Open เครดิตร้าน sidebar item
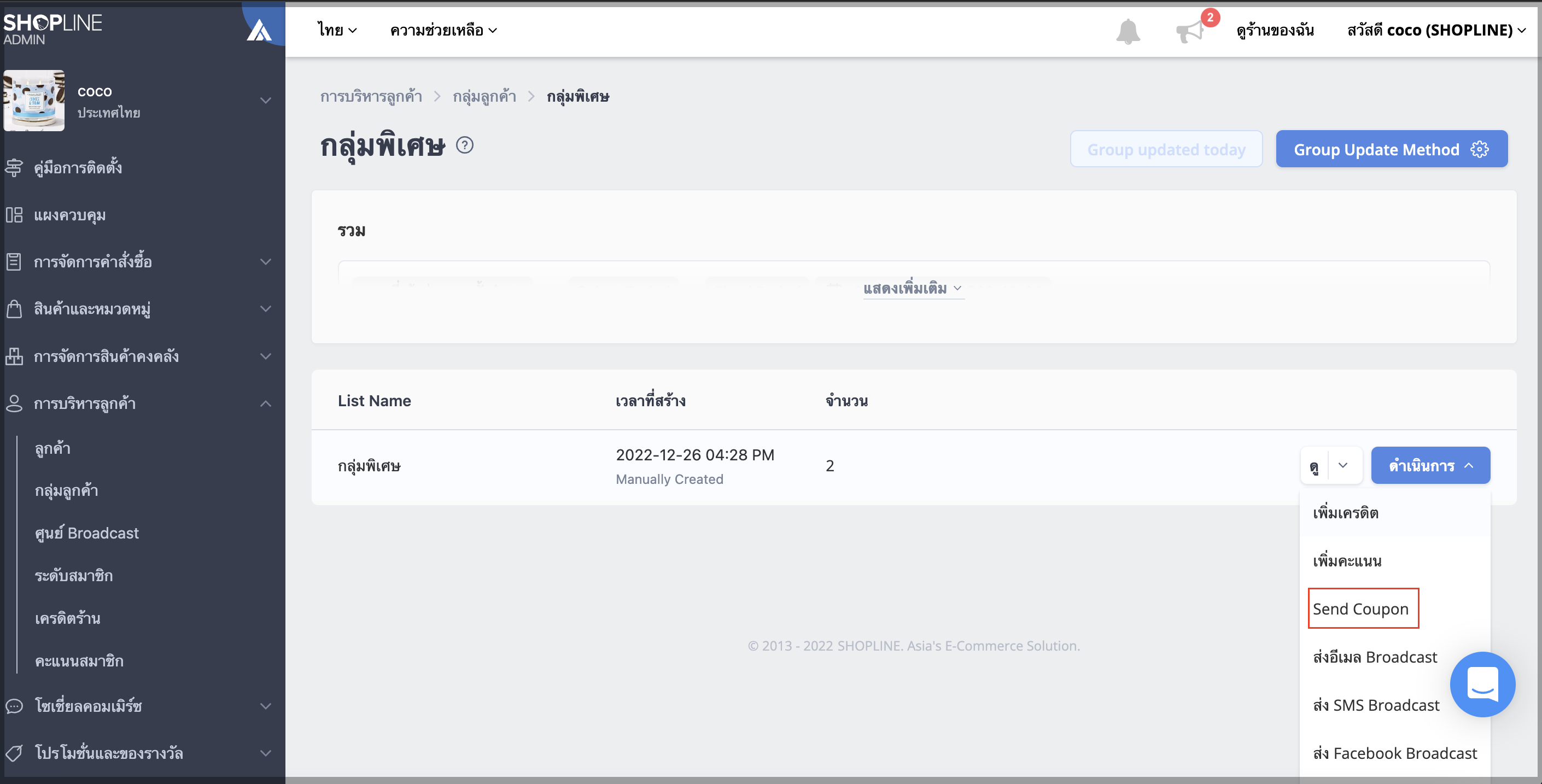 click(x=68, y=618)
